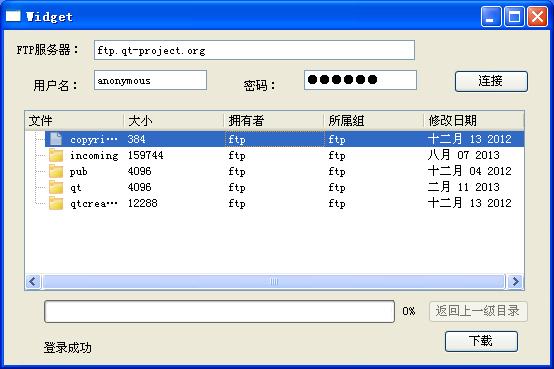Focus the 用户名 anonymous field
The image size is (554, 369).
point(151,80)
